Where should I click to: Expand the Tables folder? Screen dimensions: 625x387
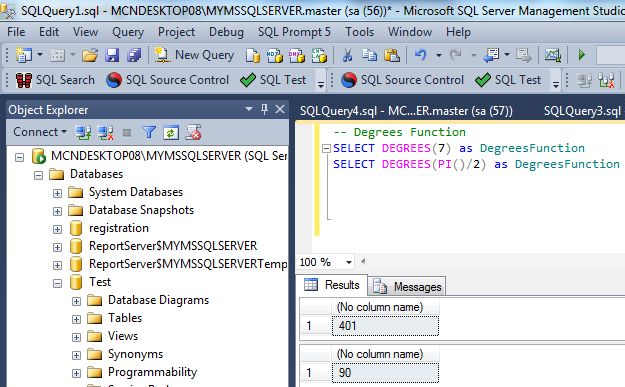77,319
